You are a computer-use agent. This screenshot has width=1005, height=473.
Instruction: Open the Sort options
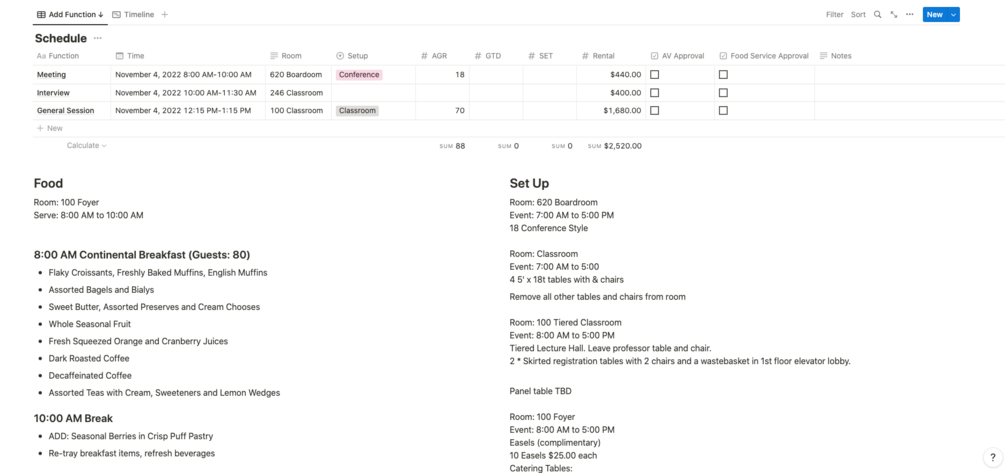coord(858,15)
